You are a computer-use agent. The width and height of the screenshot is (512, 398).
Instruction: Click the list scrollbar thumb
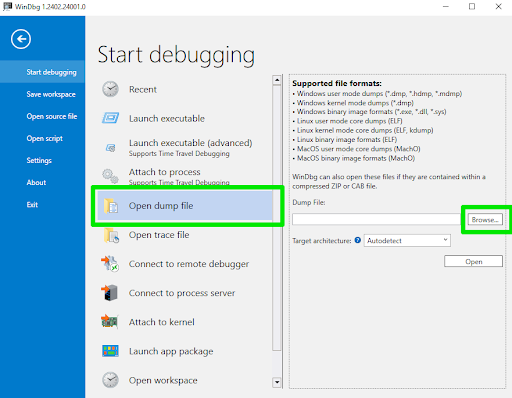[277, 218]
